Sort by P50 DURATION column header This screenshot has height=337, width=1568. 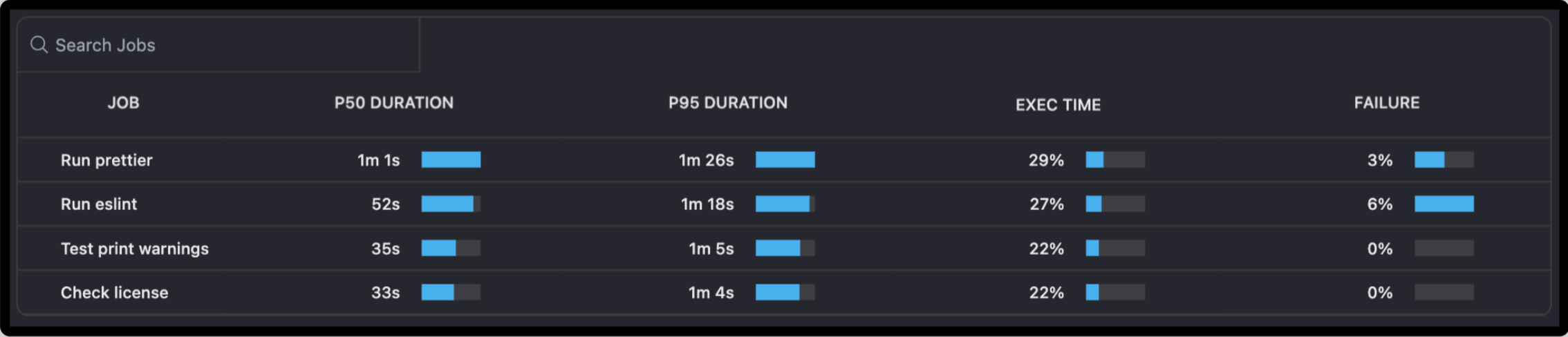(394, 103)
